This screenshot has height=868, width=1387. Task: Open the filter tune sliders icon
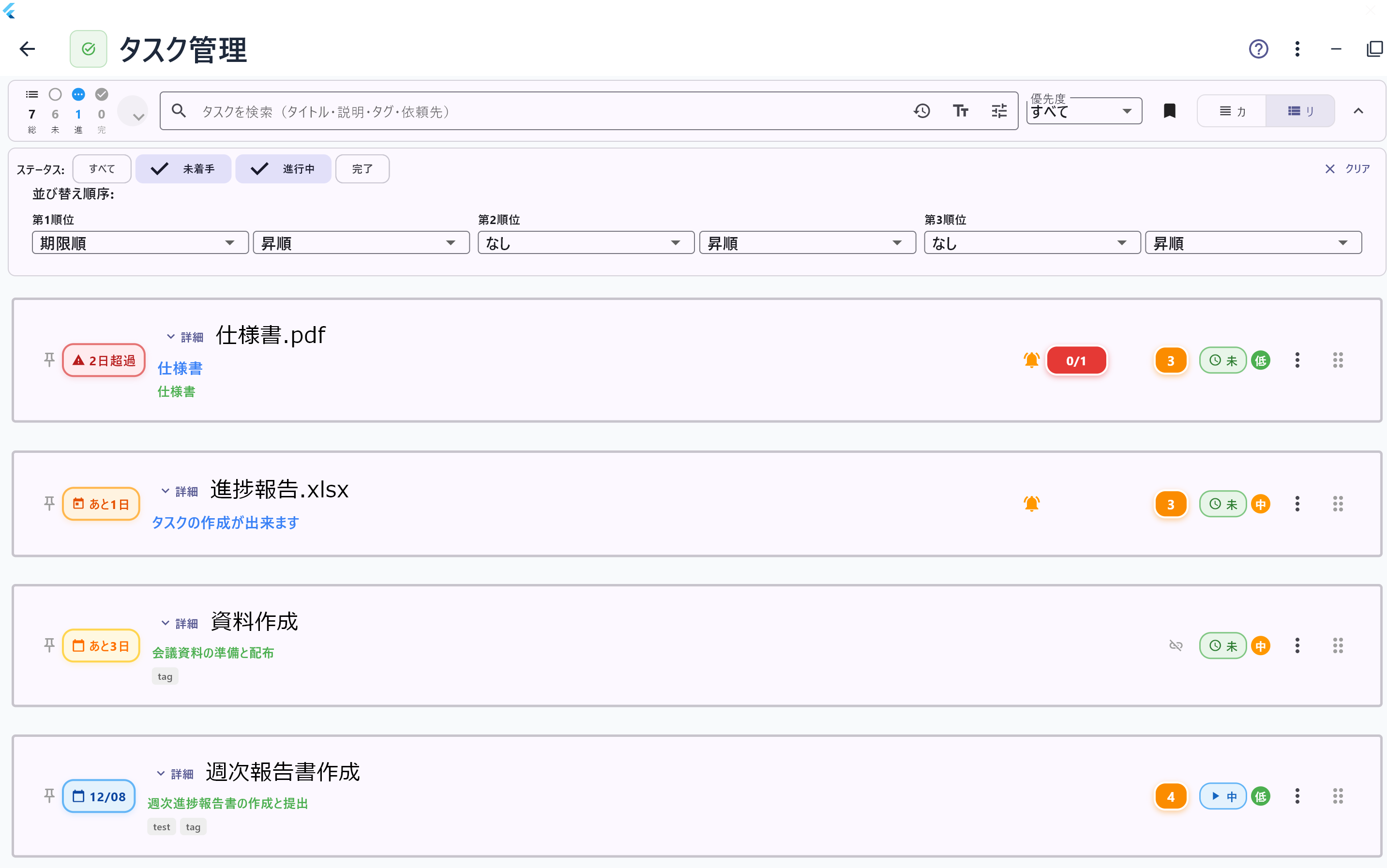pyautogui.click(x=999, y=111)
